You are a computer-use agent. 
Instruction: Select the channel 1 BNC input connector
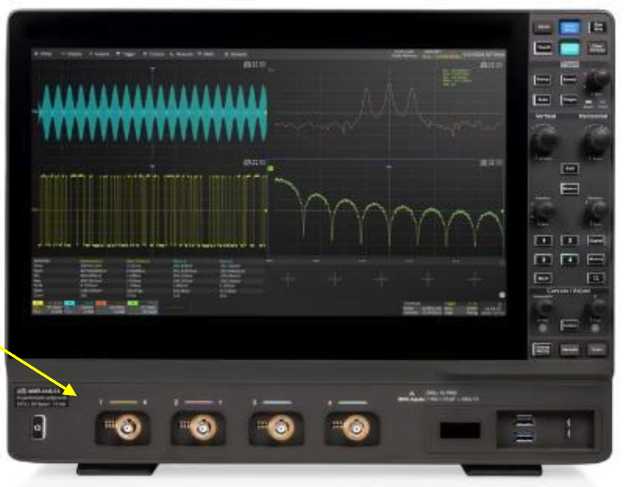click(122, 428)
